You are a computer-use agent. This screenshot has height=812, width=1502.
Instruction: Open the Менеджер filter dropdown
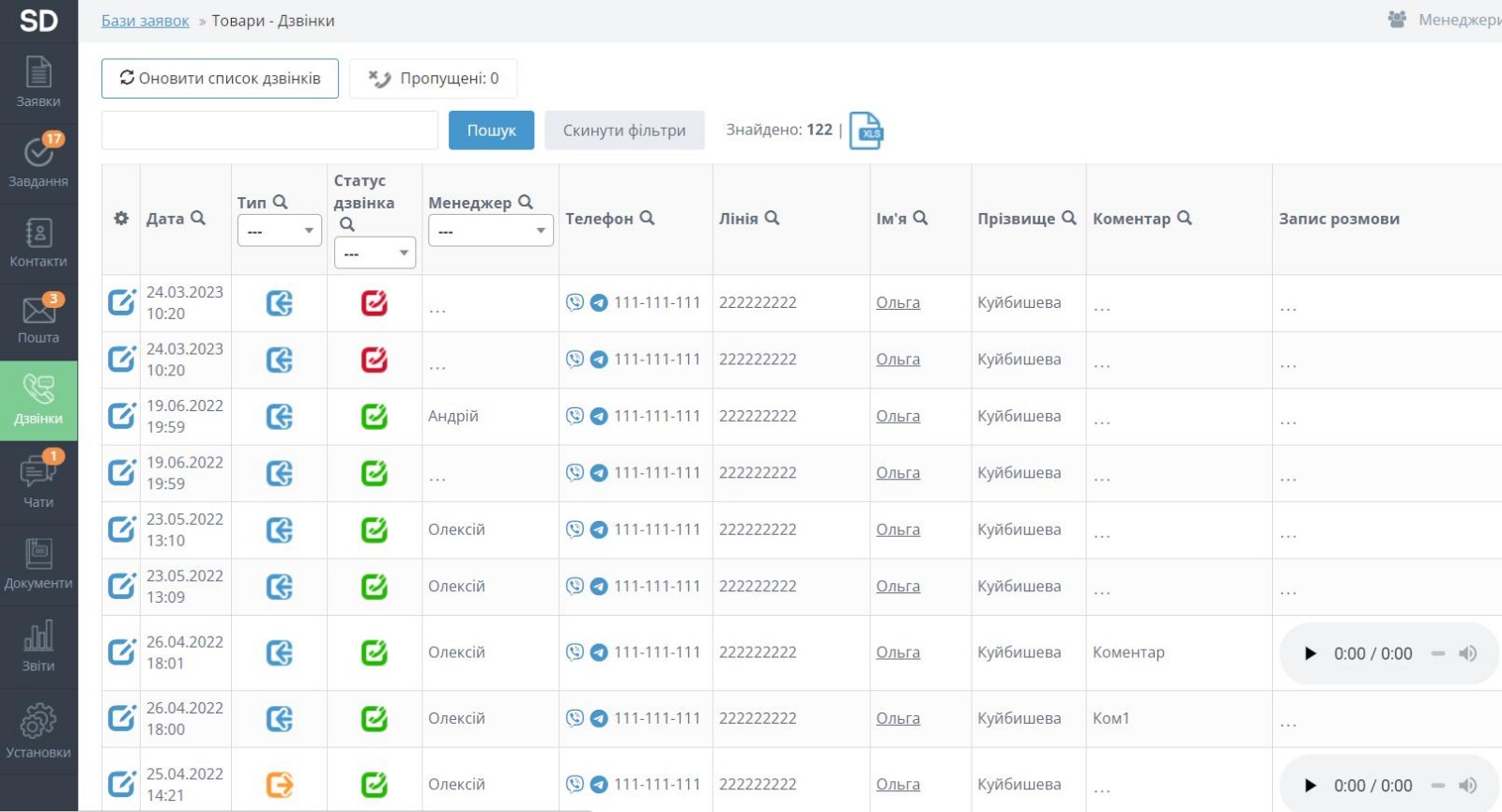[490, 231]
